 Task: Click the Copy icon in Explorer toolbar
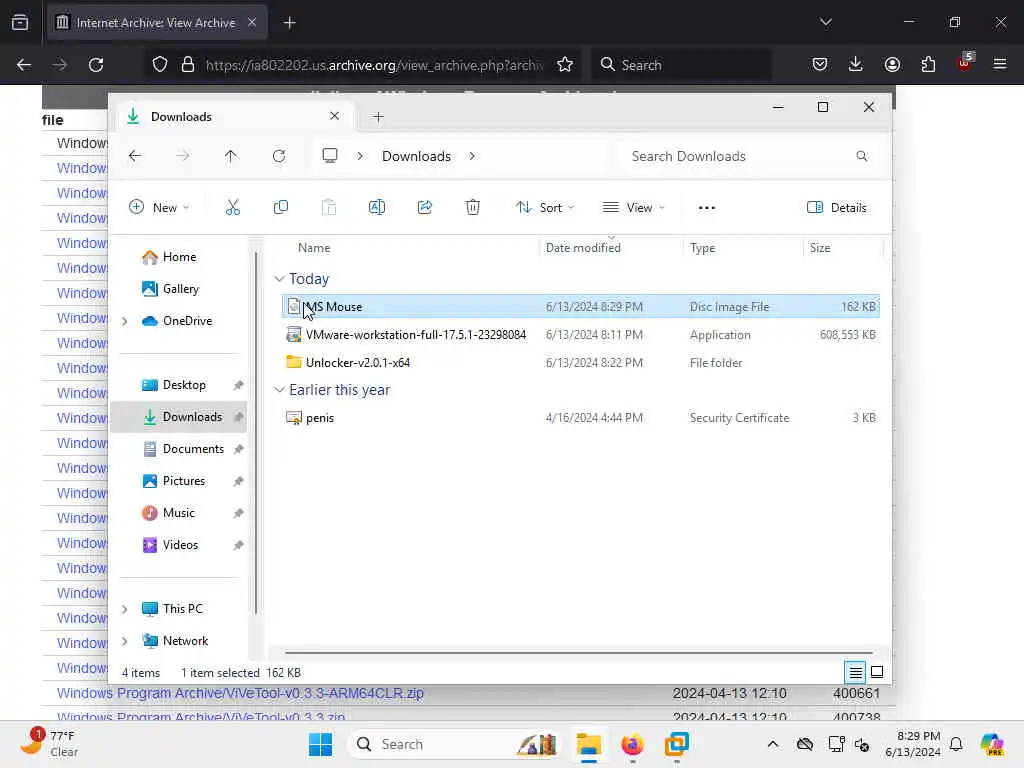[281, 208]
